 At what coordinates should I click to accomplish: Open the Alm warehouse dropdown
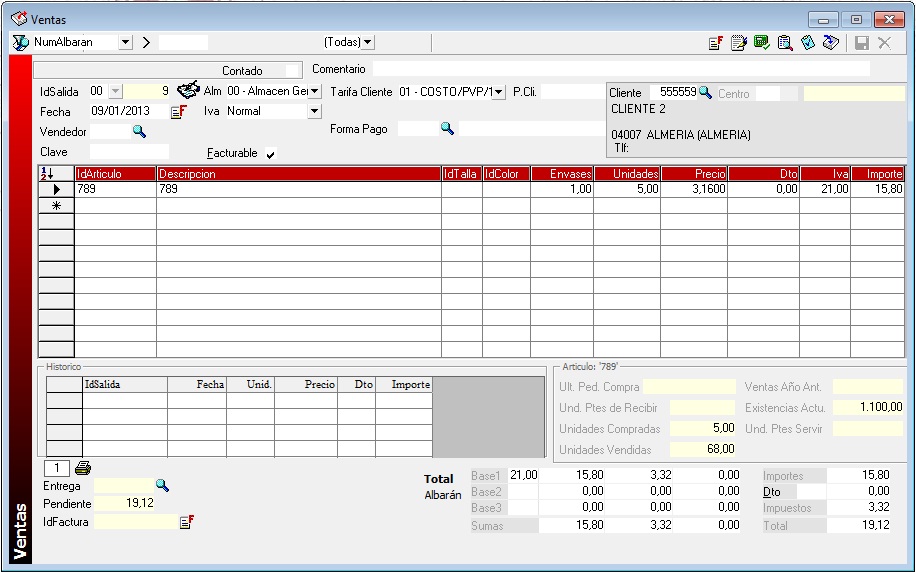(314, 91)
